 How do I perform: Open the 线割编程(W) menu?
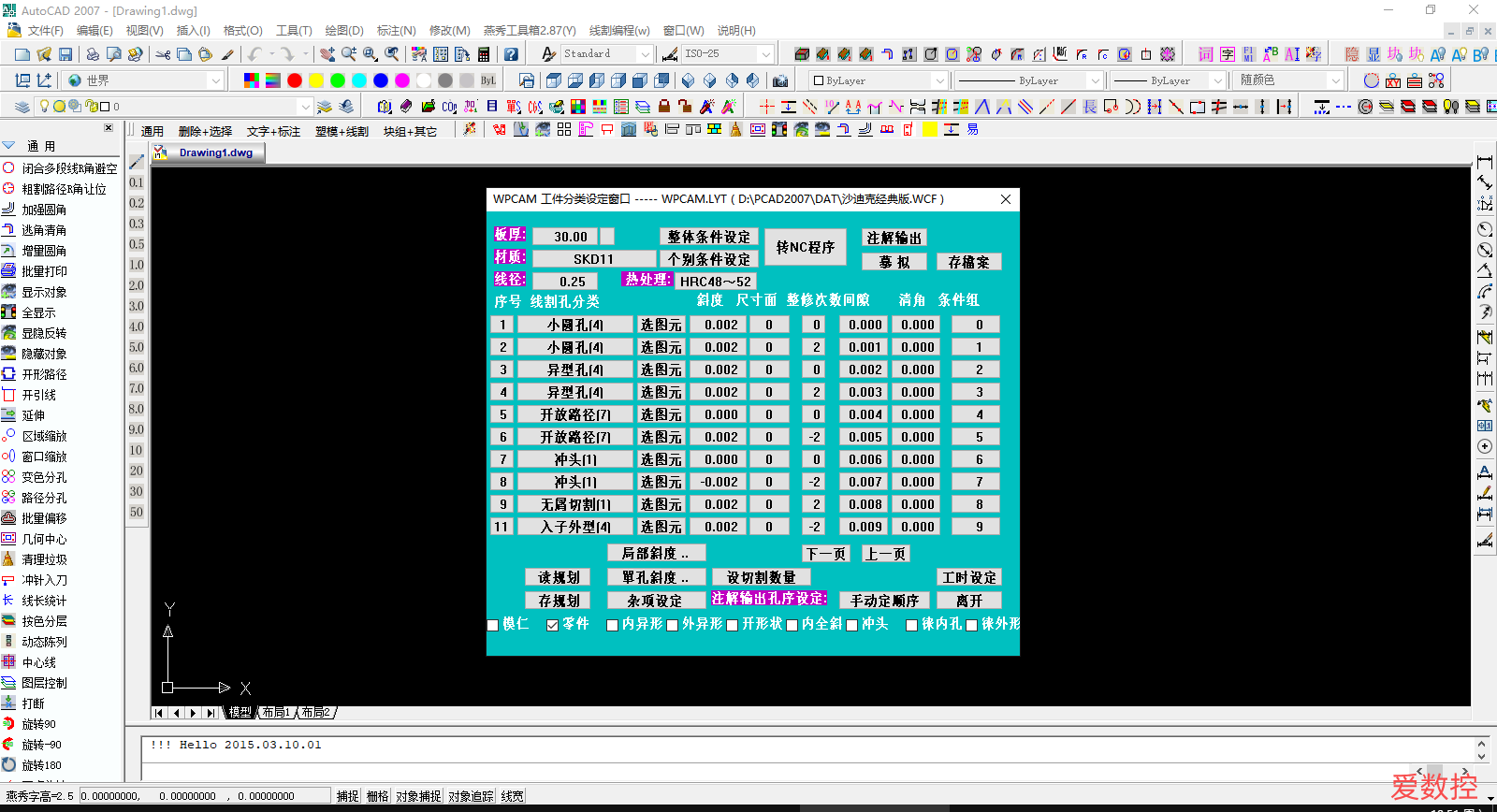pyautogui.click(x=619, y=31)
